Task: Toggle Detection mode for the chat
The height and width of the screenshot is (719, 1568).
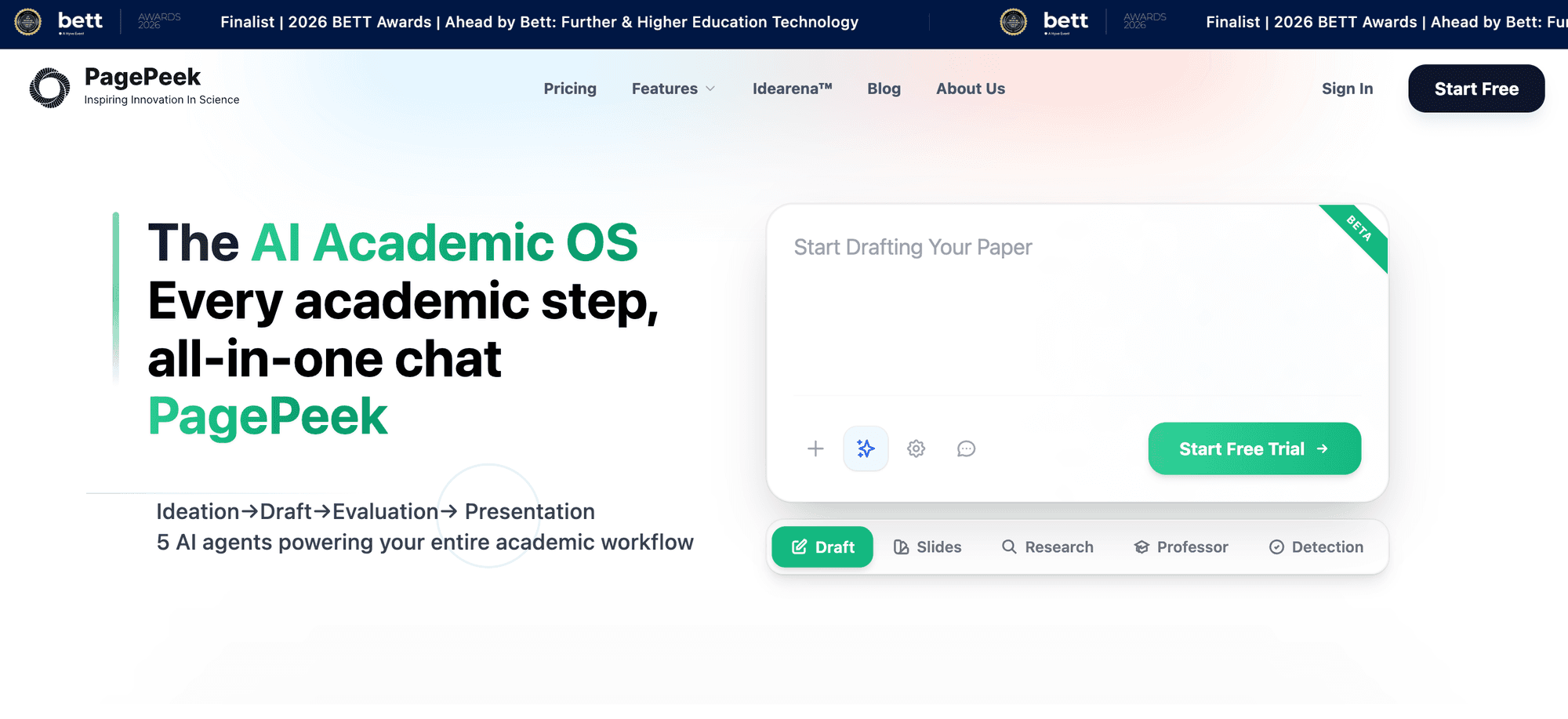Action: pos(1316,547)
